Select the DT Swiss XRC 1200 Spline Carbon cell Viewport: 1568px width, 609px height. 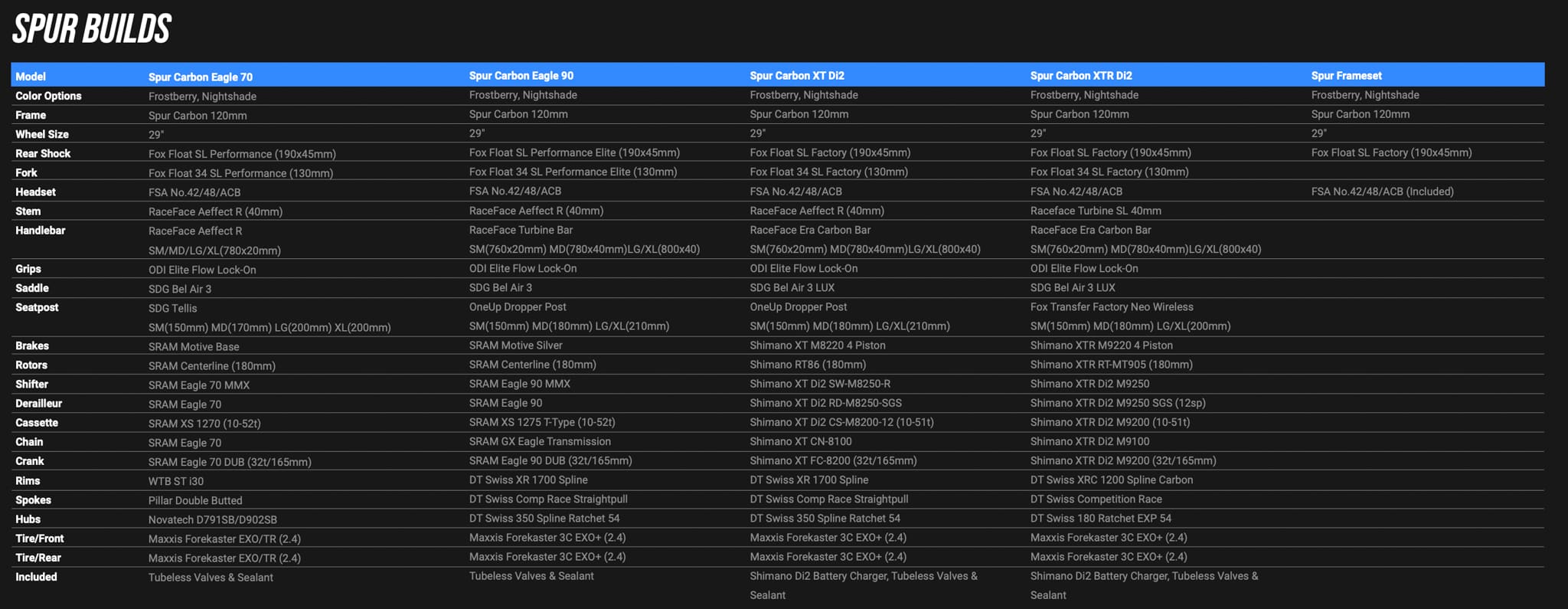tap(1111, 480)
